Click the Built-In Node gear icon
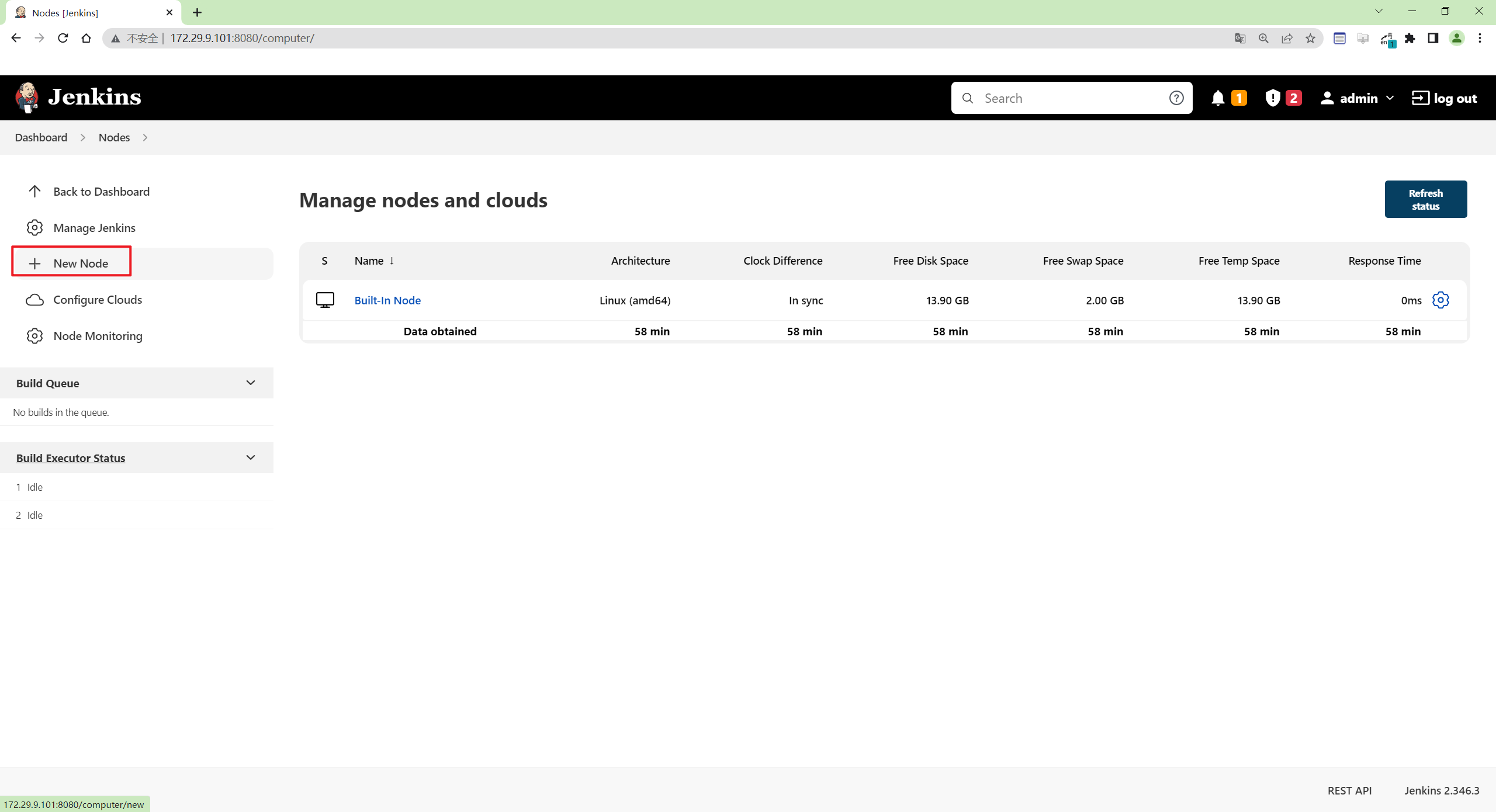The height and width of the screenshot is (812, 1496). point(1440,300)
